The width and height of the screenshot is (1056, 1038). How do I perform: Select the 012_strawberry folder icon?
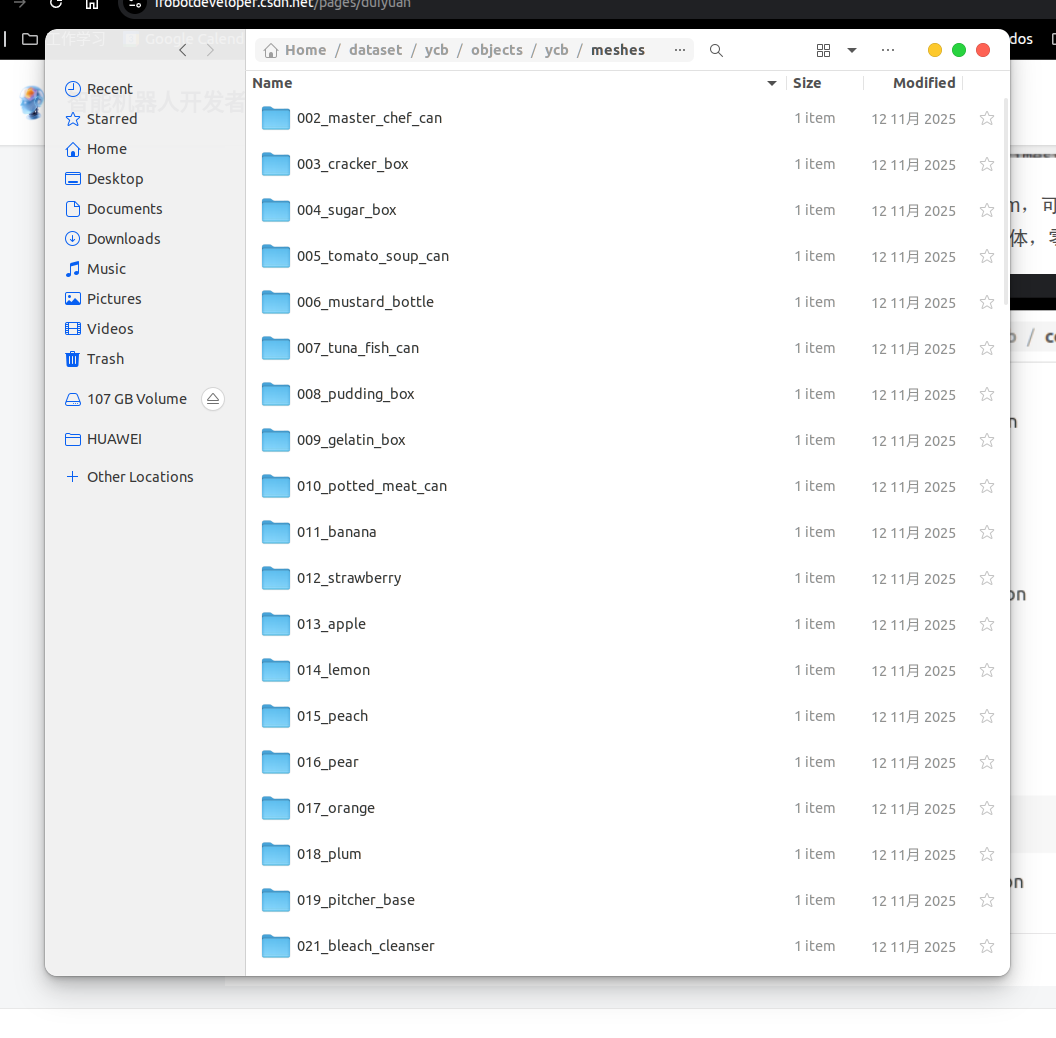click(x=275, y=578)
